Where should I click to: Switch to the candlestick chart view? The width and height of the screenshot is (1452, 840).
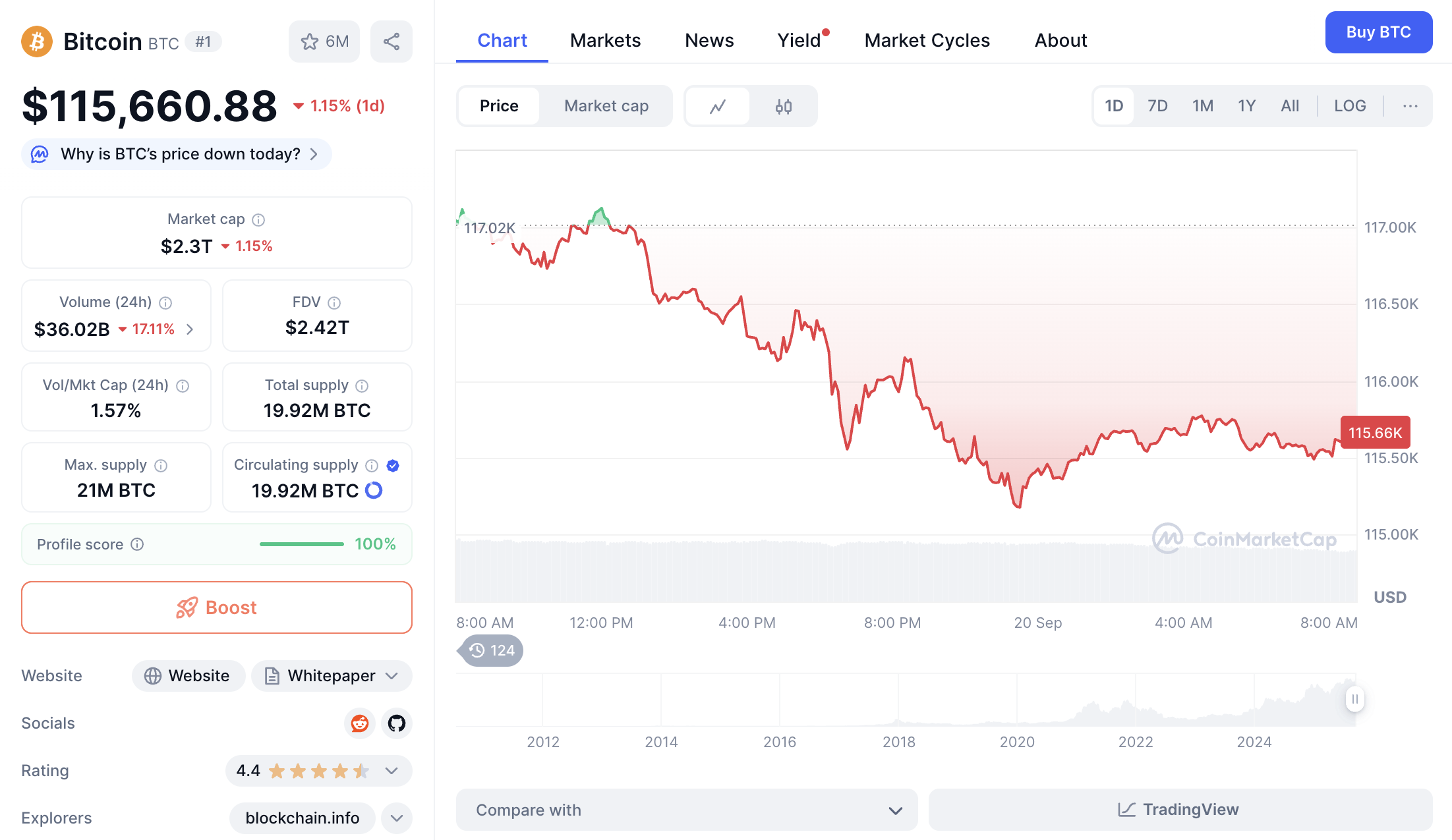[x=784, y=106]
